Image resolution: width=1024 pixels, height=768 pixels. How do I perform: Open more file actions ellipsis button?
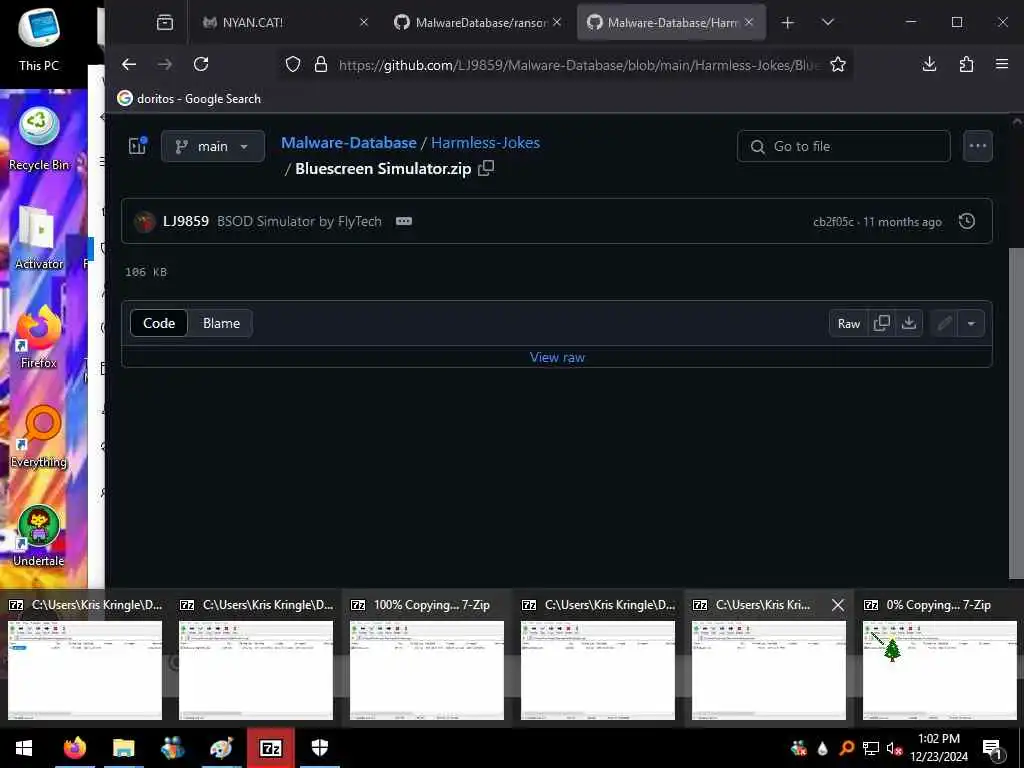978,146
